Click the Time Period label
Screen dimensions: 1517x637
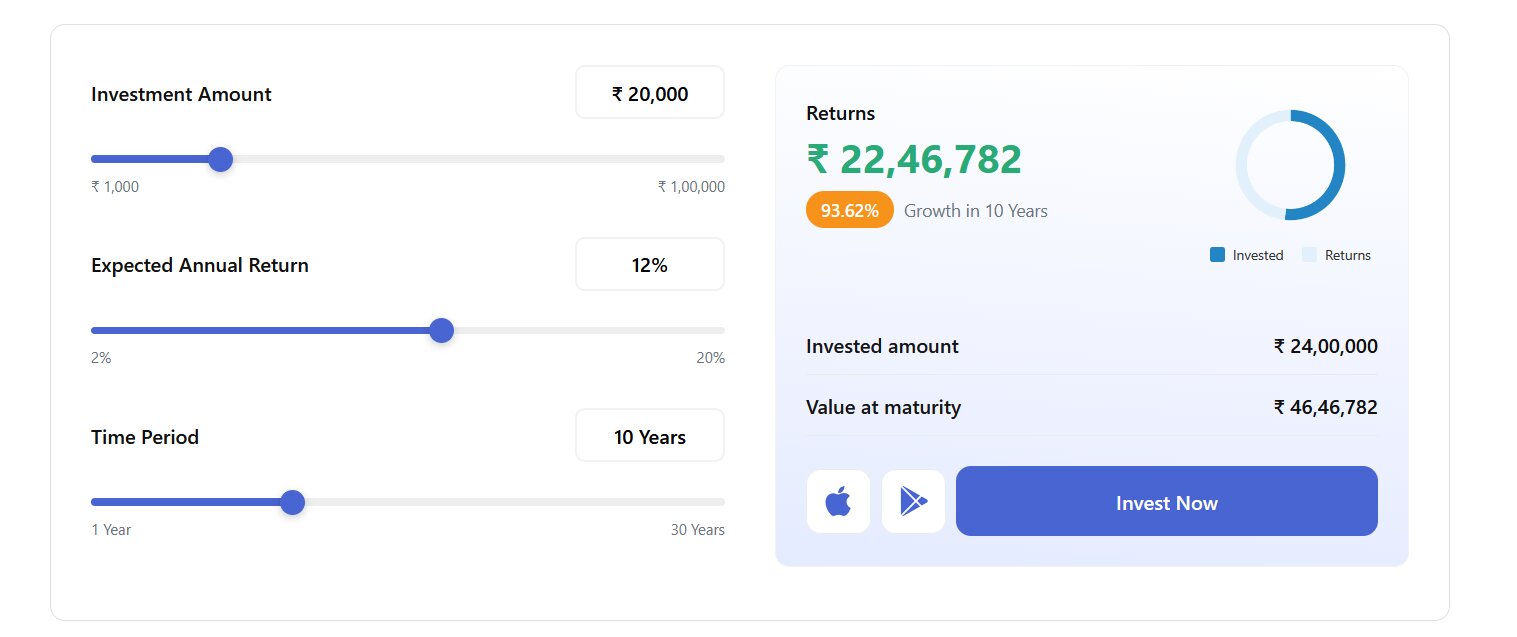coord(145,437)
